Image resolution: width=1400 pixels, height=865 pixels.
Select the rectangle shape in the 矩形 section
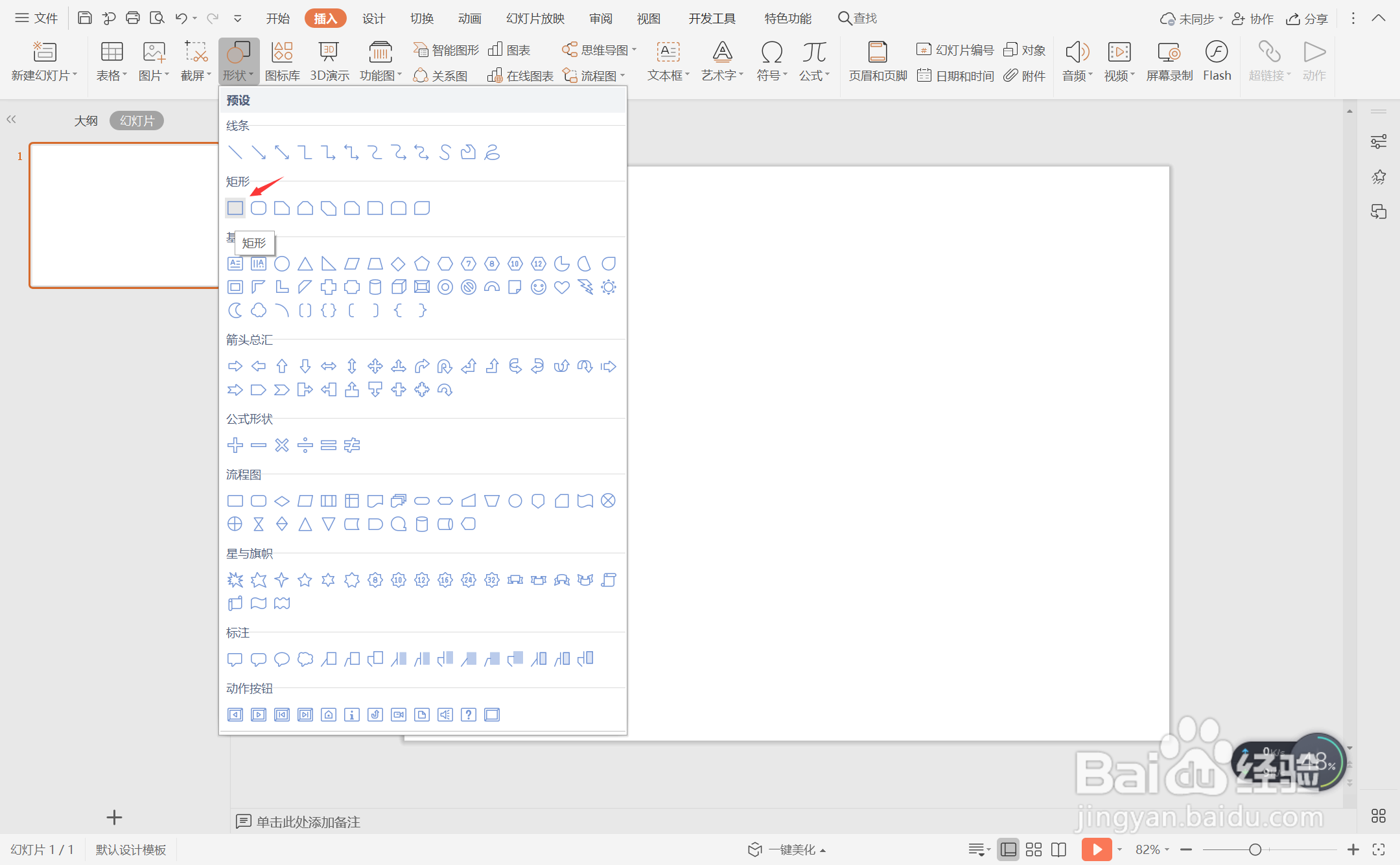(235, 208)
